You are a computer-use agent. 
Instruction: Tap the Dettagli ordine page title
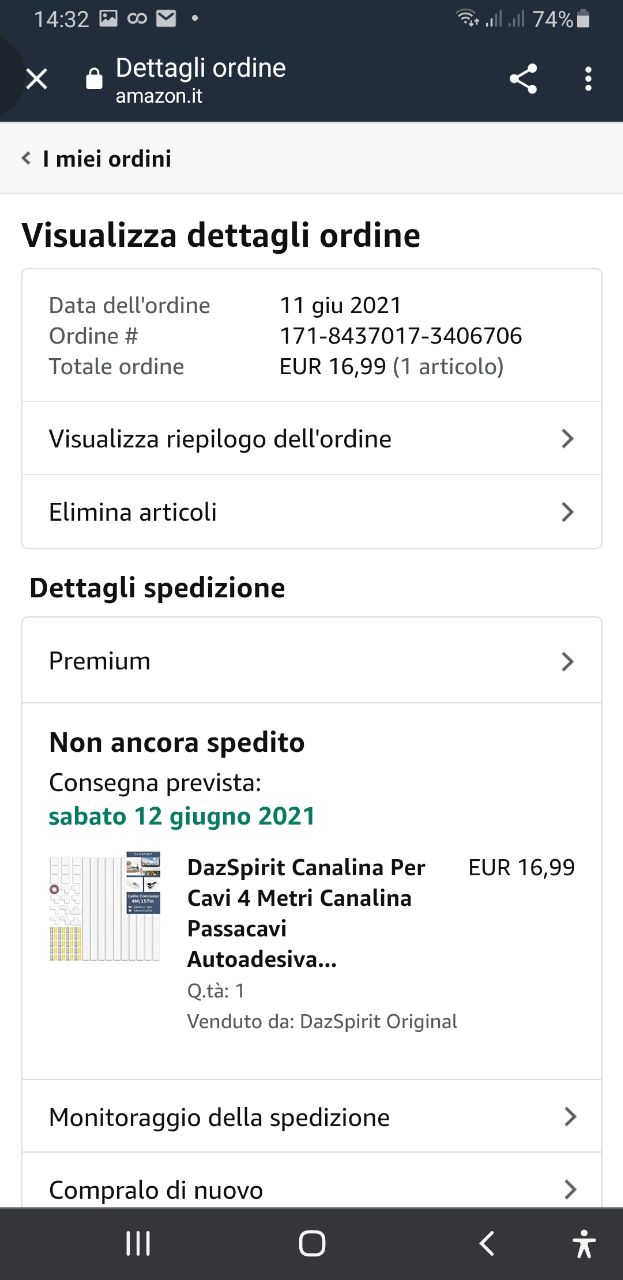201,68
